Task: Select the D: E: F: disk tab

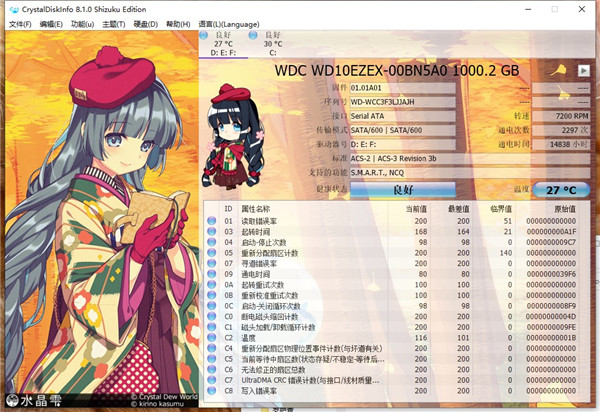Action: click(x=222, y=45)
